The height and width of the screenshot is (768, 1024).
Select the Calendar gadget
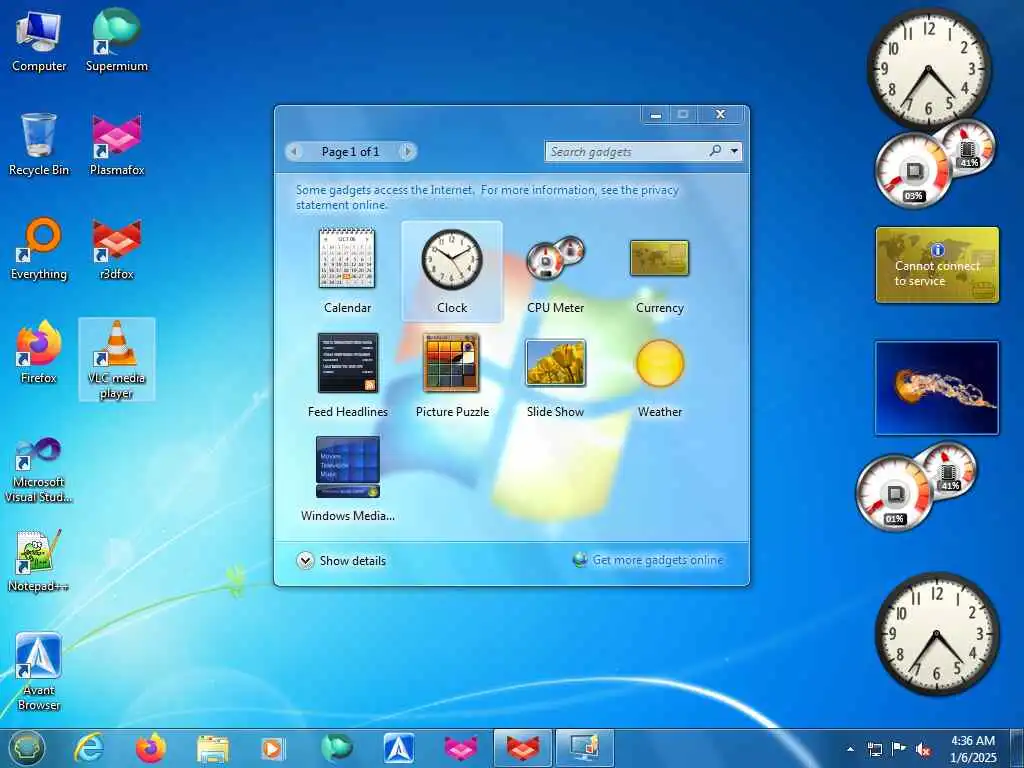[x=347, y=271]
